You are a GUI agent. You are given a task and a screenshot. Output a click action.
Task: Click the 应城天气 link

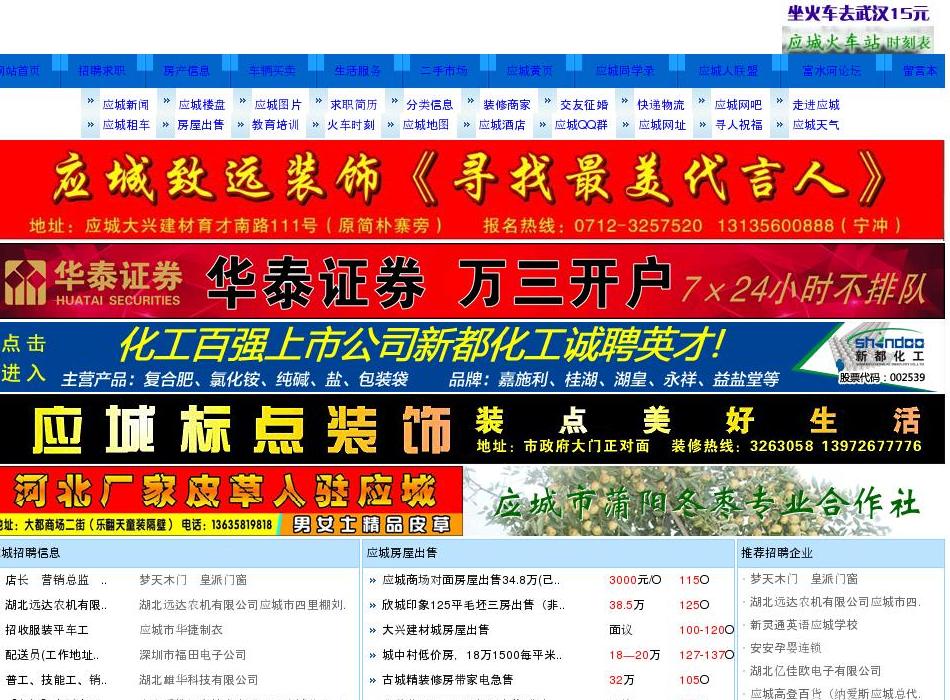click(816, 125)
